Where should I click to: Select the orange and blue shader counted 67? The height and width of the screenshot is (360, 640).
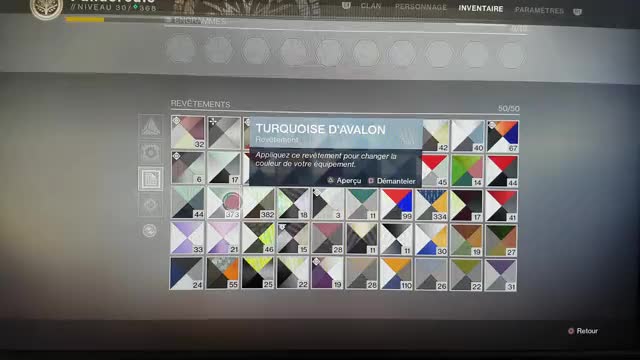[x=503, y=136]
